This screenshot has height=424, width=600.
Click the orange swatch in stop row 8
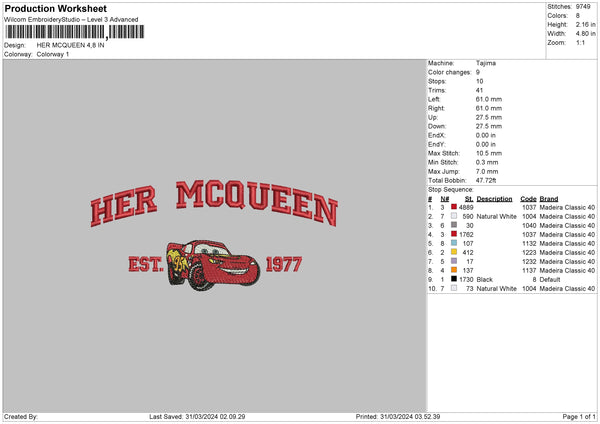(x=454, y=270)
